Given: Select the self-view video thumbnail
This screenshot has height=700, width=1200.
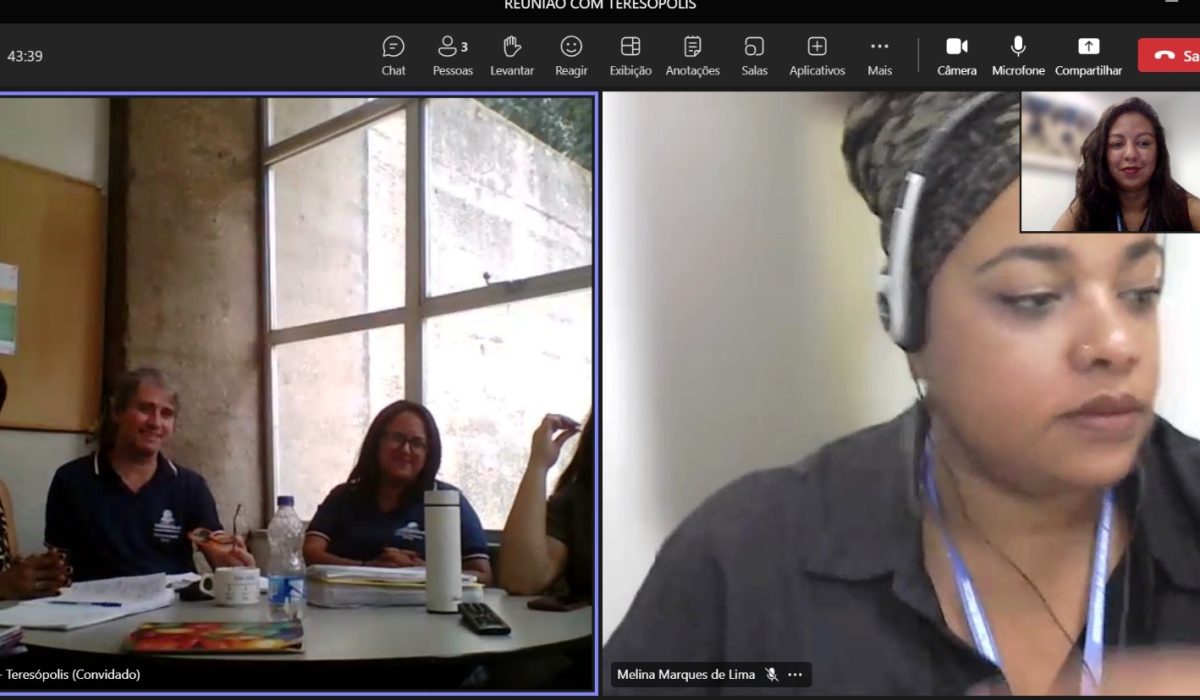Looking at the screenshot, I should coord(1110,162).
